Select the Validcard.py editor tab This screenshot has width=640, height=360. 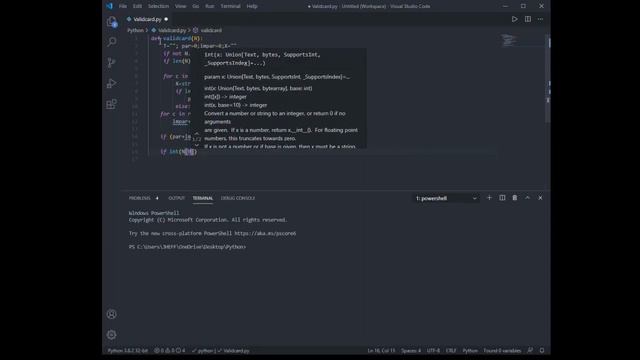pyautogui.click(x=147, y=19)
